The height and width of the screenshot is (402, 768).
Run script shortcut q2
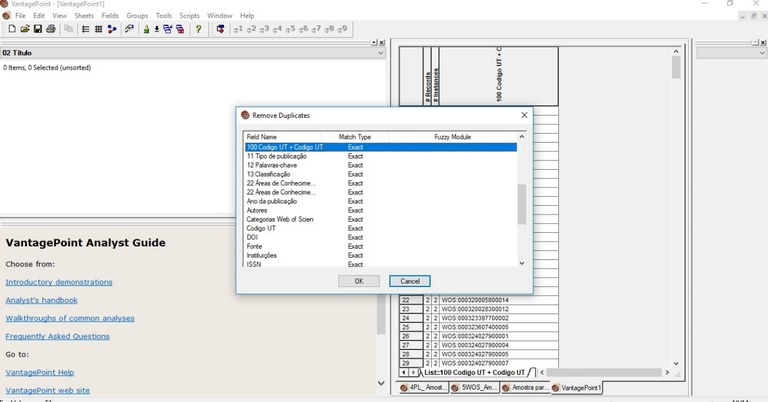coord(251,29)
